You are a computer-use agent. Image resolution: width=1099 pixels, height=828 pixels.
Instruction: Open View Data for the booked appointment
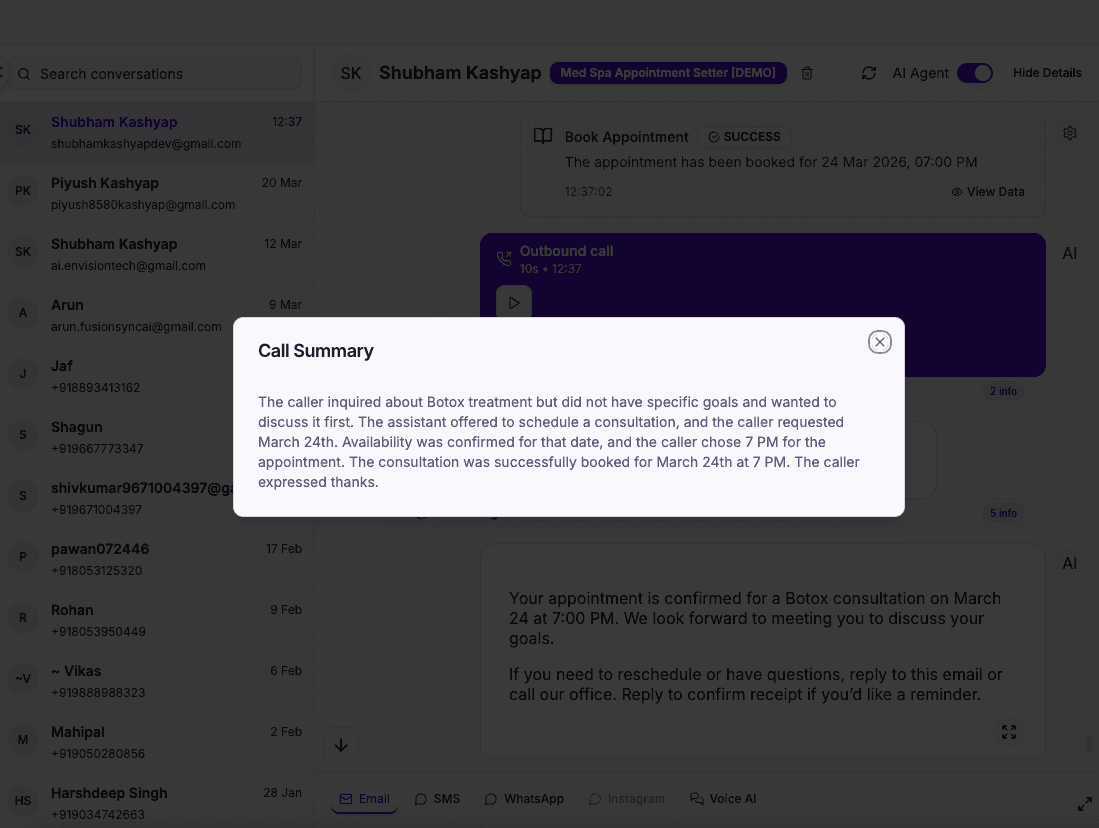(x=988, y=191)
